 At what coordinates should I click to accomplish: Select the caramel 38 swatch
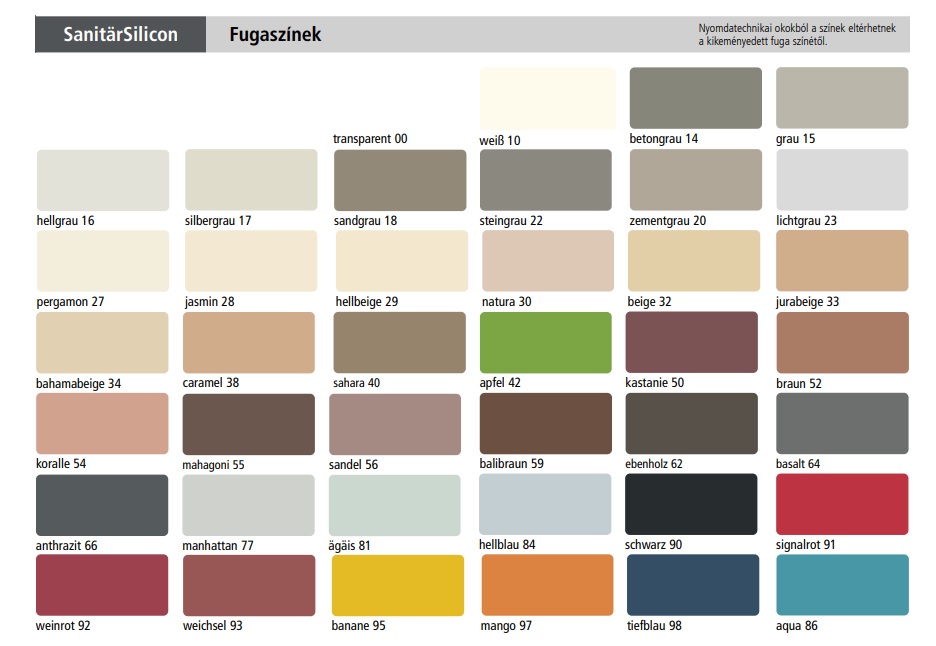click(x=248, y=343)
